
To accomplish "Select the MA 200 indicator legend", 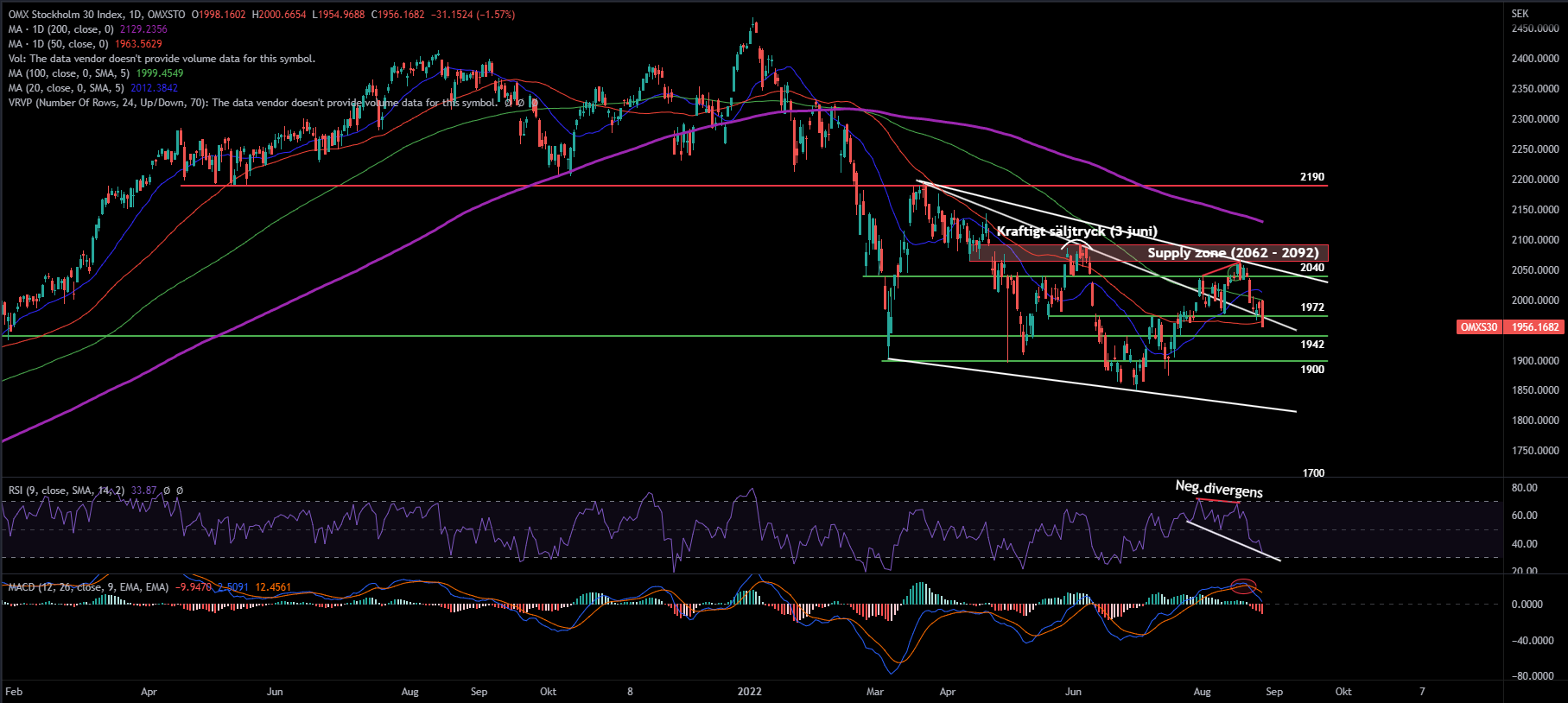I will 60,29.
